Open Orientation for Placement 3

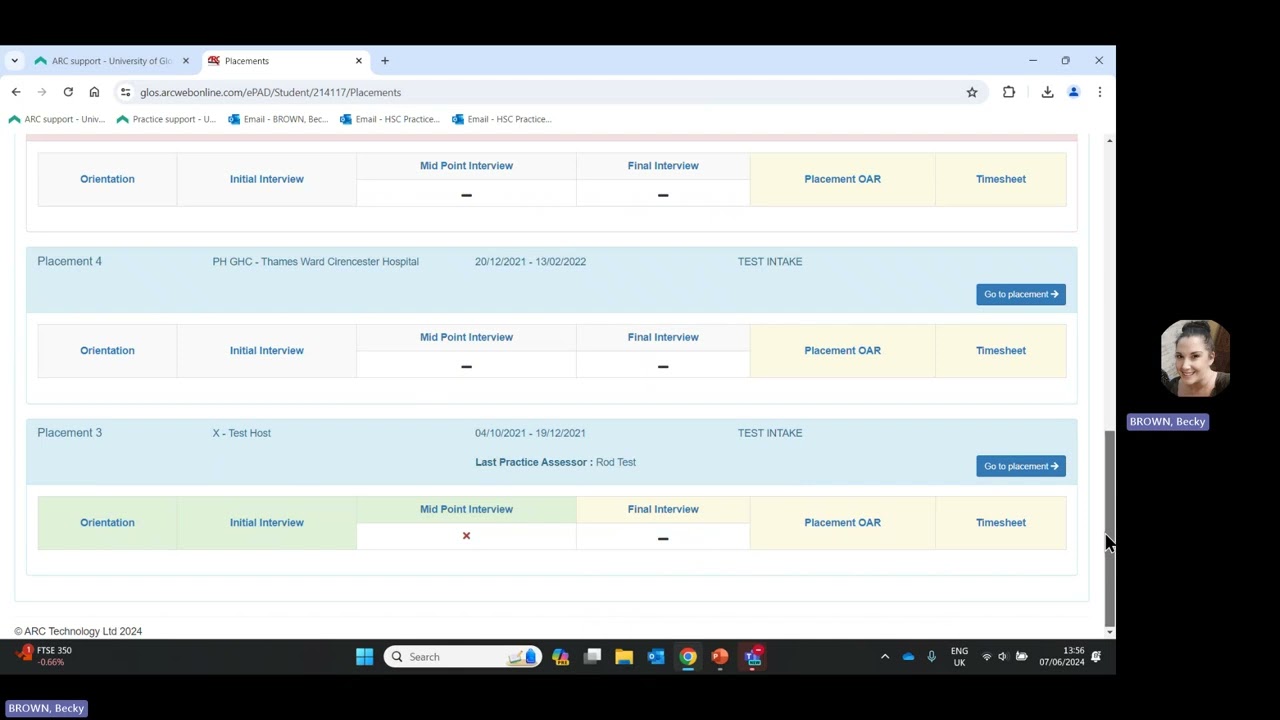pos(107,523)
